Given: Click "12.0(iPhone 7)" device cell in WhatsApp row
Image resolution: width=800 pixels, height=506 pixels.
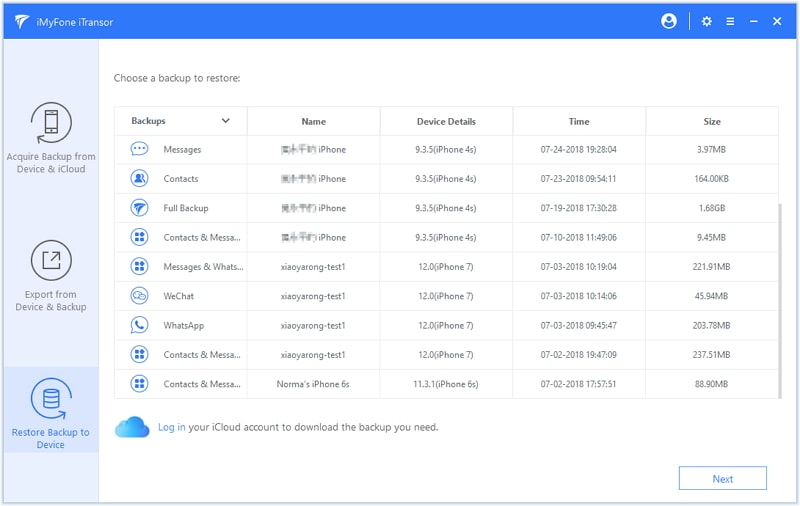Looking at the screenshot, I should (x=446, y=325).
